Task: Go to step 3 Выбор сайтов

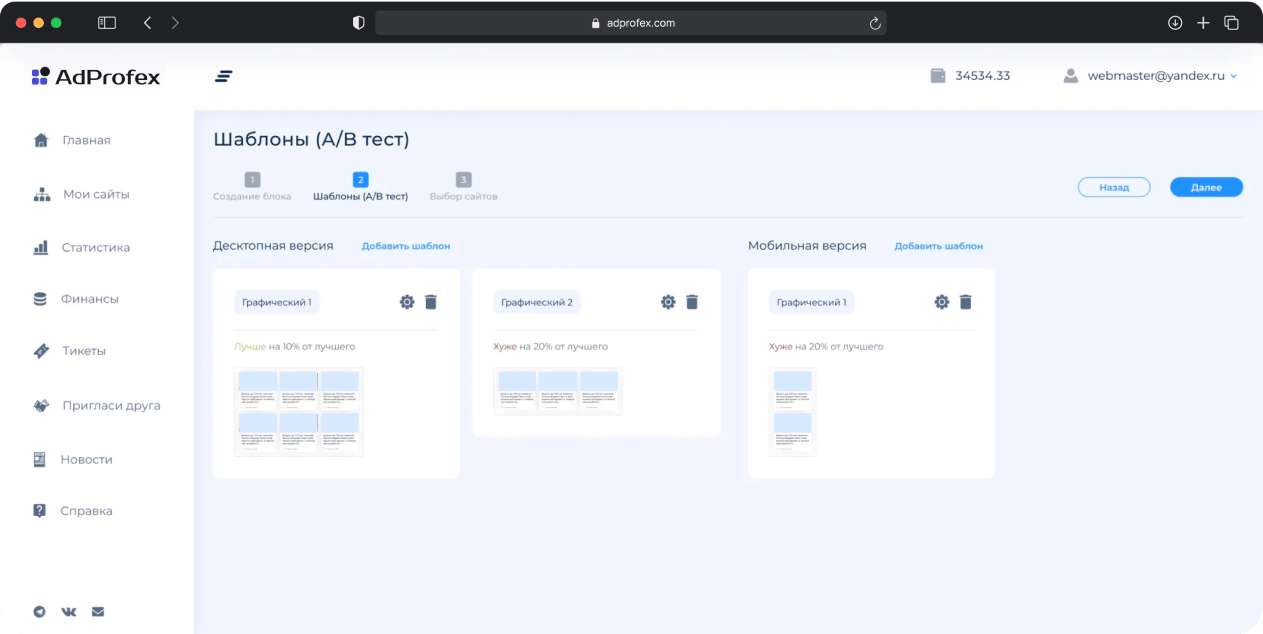Action: click(x=463, y=187)
